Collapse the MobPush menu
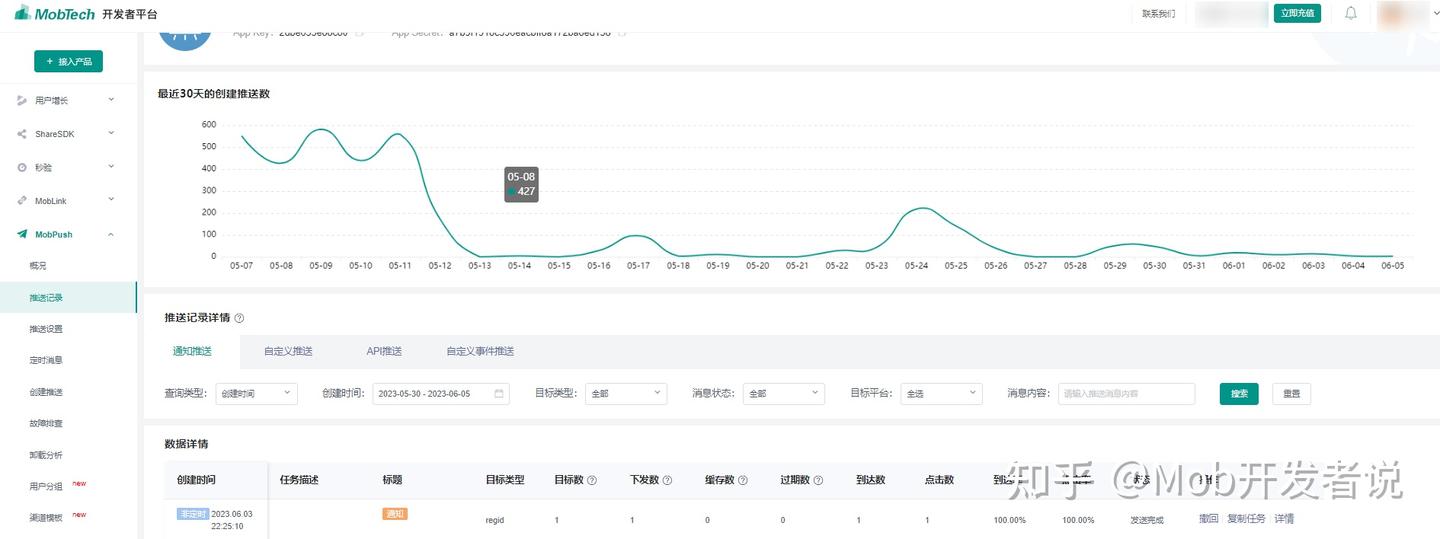1440x539 pixels. [111, 234]
